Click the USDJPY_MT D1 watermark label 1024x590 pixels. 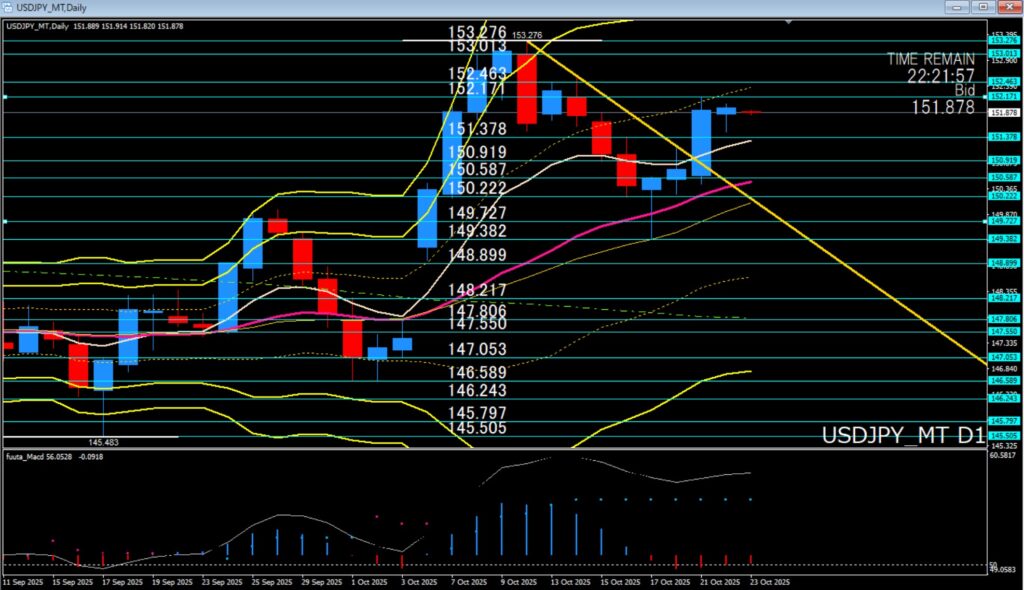click(902, 436)
